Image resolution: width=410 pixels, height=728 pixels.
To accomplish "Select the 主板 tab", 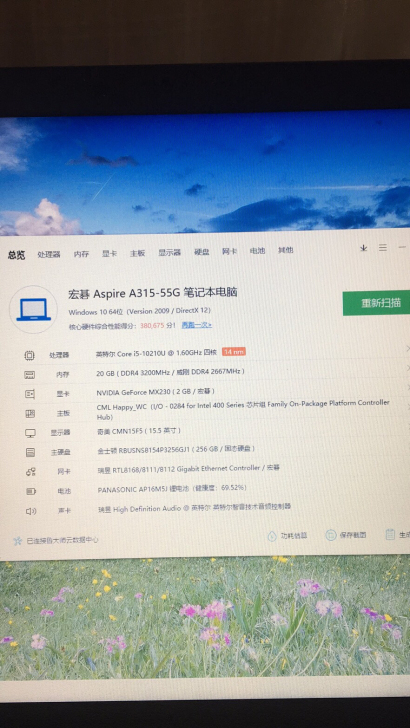I will coord(137,253).
